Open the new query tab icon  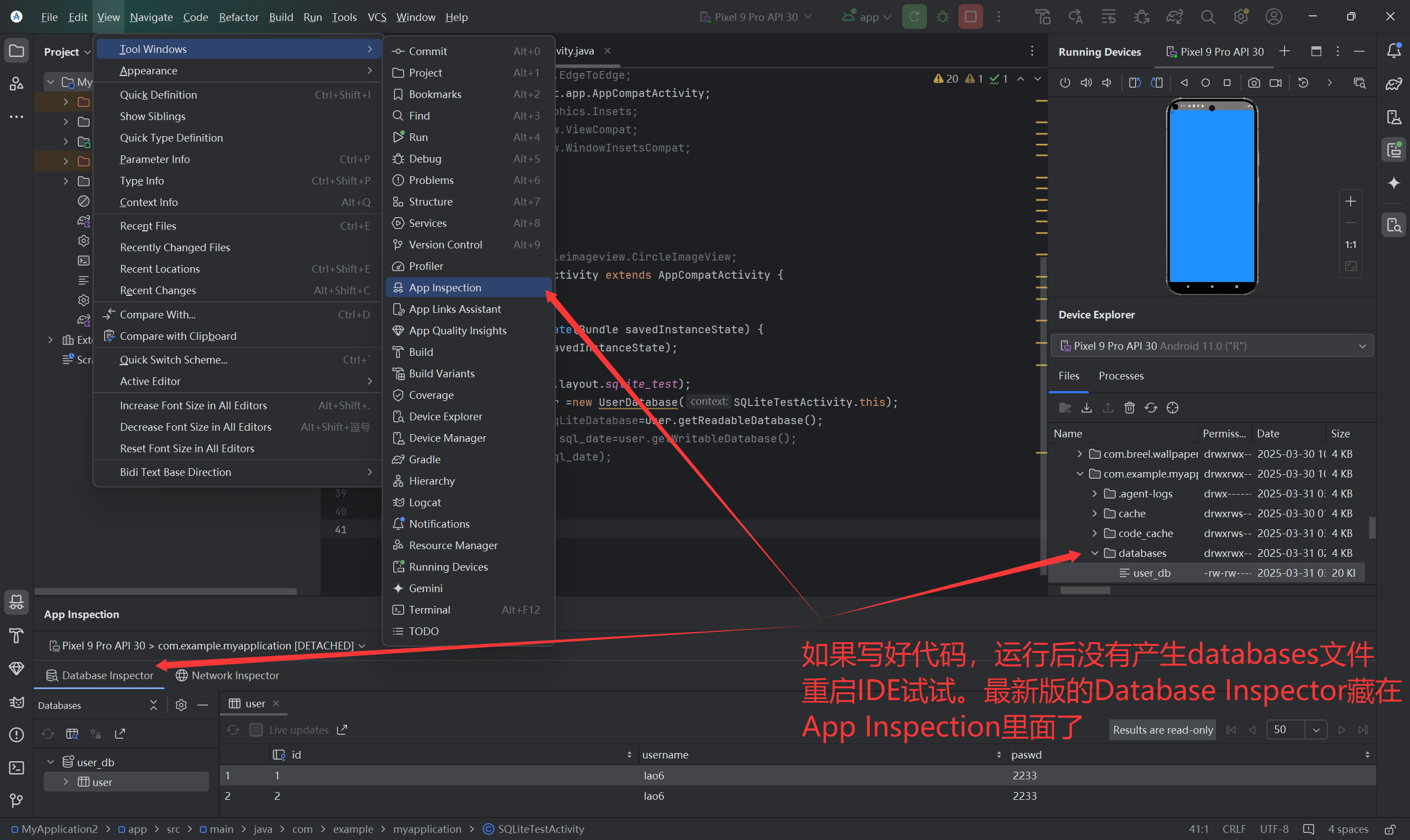[72, 734]
